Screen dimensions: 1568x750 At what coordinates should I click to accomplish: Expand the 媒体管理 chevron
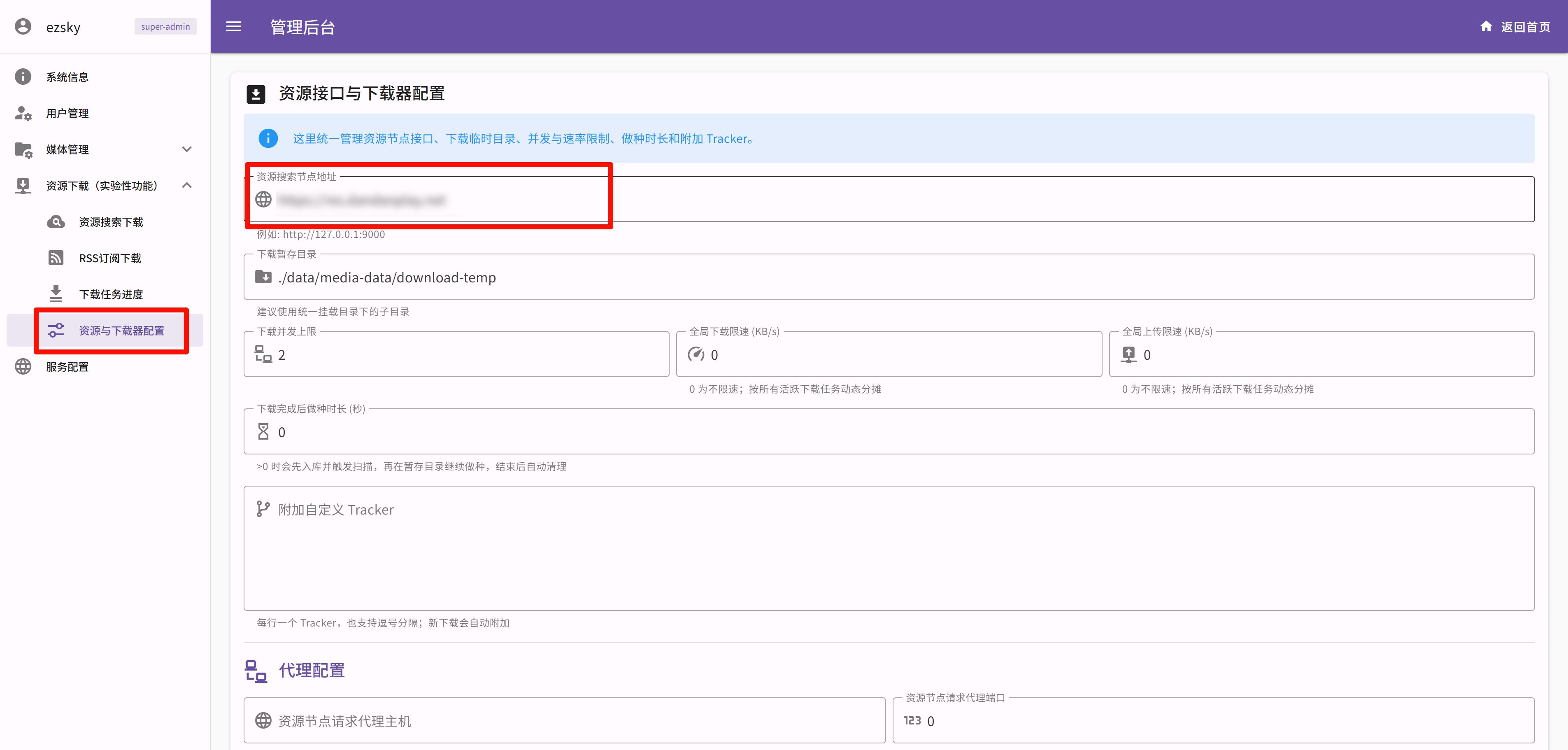click(x=187, y=149)
